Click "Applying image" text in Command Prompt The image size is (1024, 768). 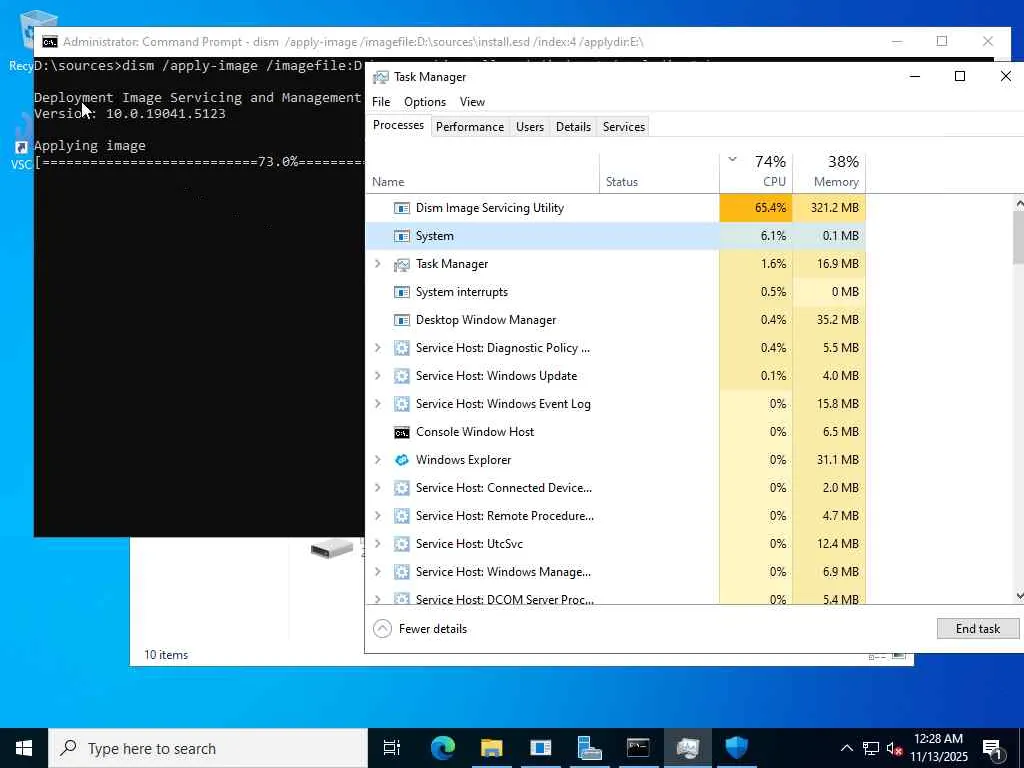(90, 146)
